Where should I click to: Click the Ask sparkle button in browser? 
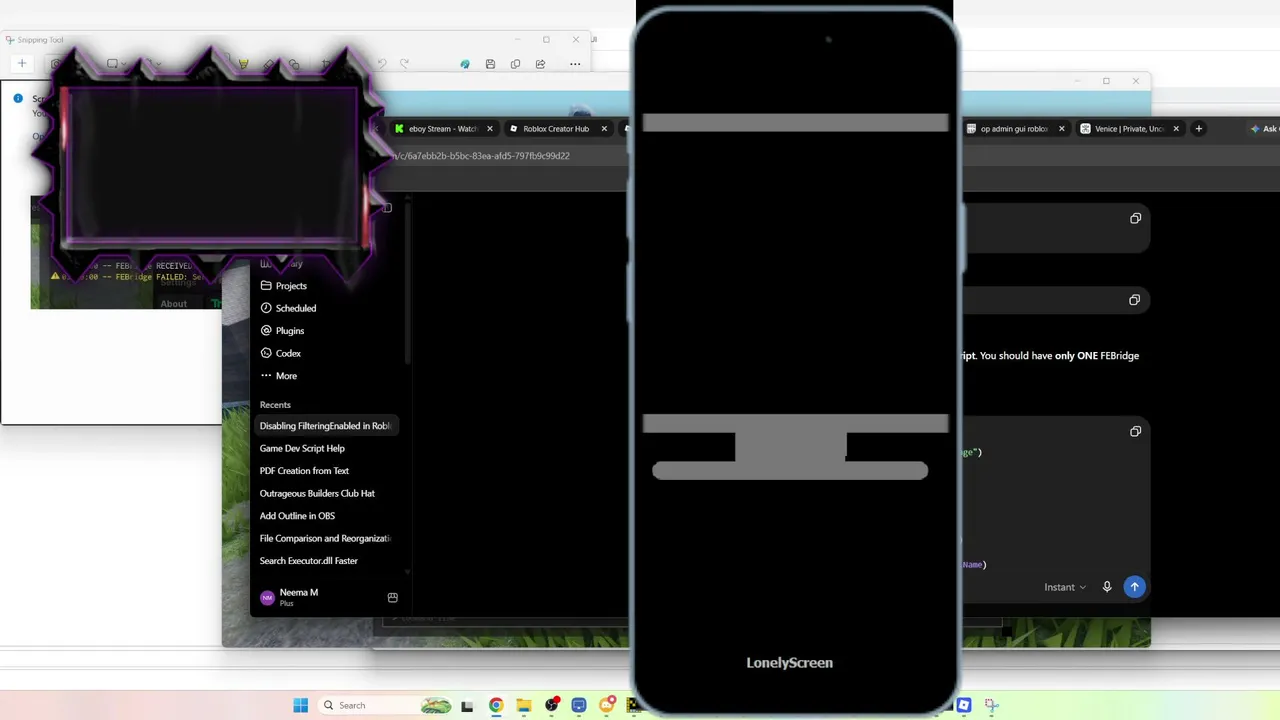(x=1264, y=129)
